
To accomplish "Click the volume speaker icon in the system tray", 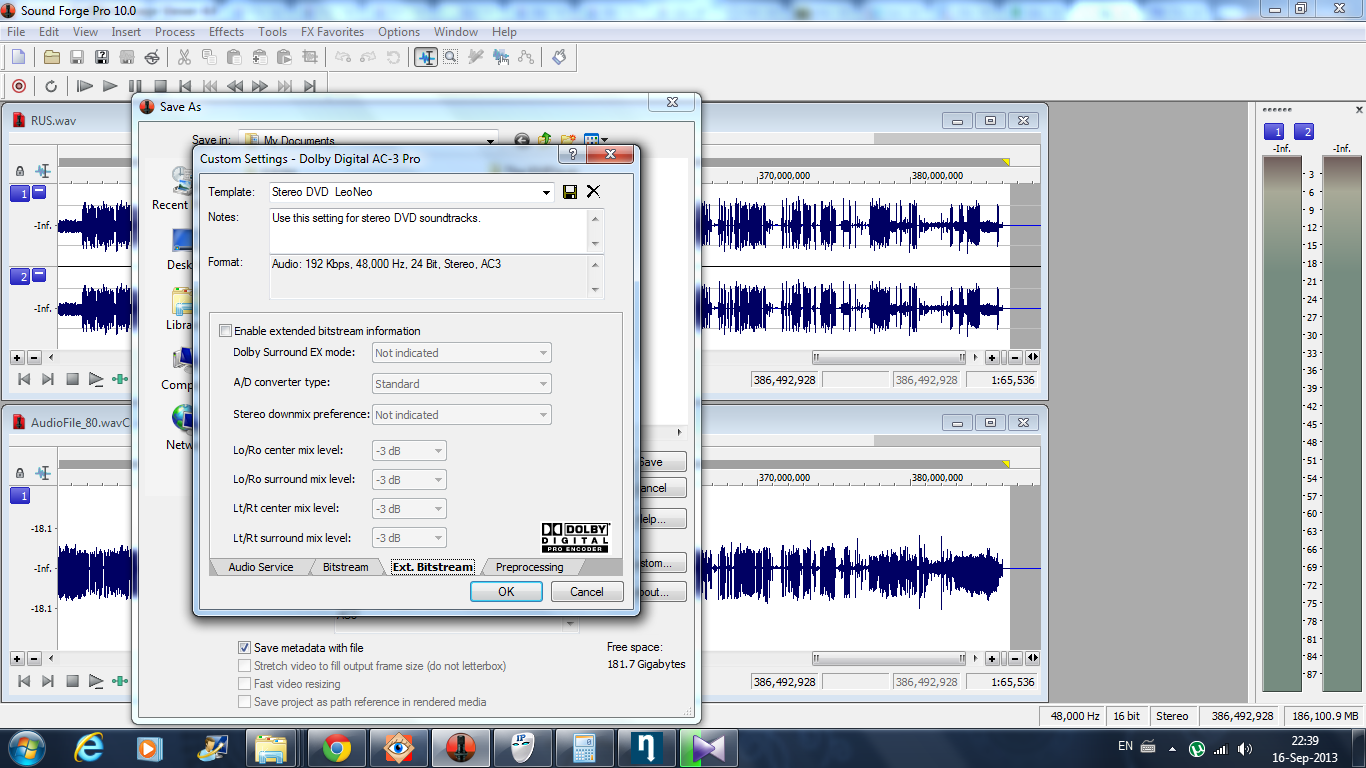I will (1244, 748).
